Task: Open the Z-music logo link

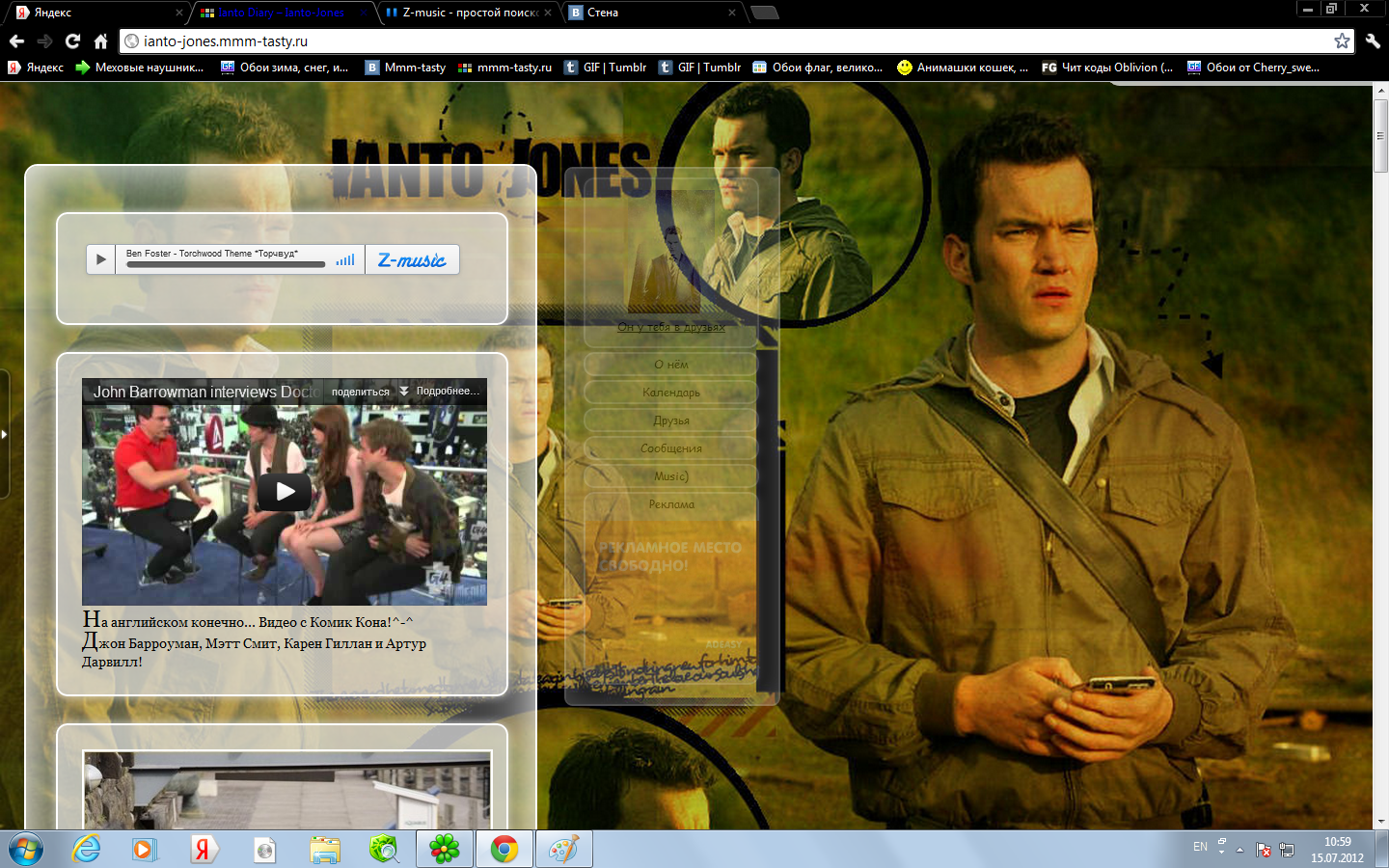Action: (412, 259)
